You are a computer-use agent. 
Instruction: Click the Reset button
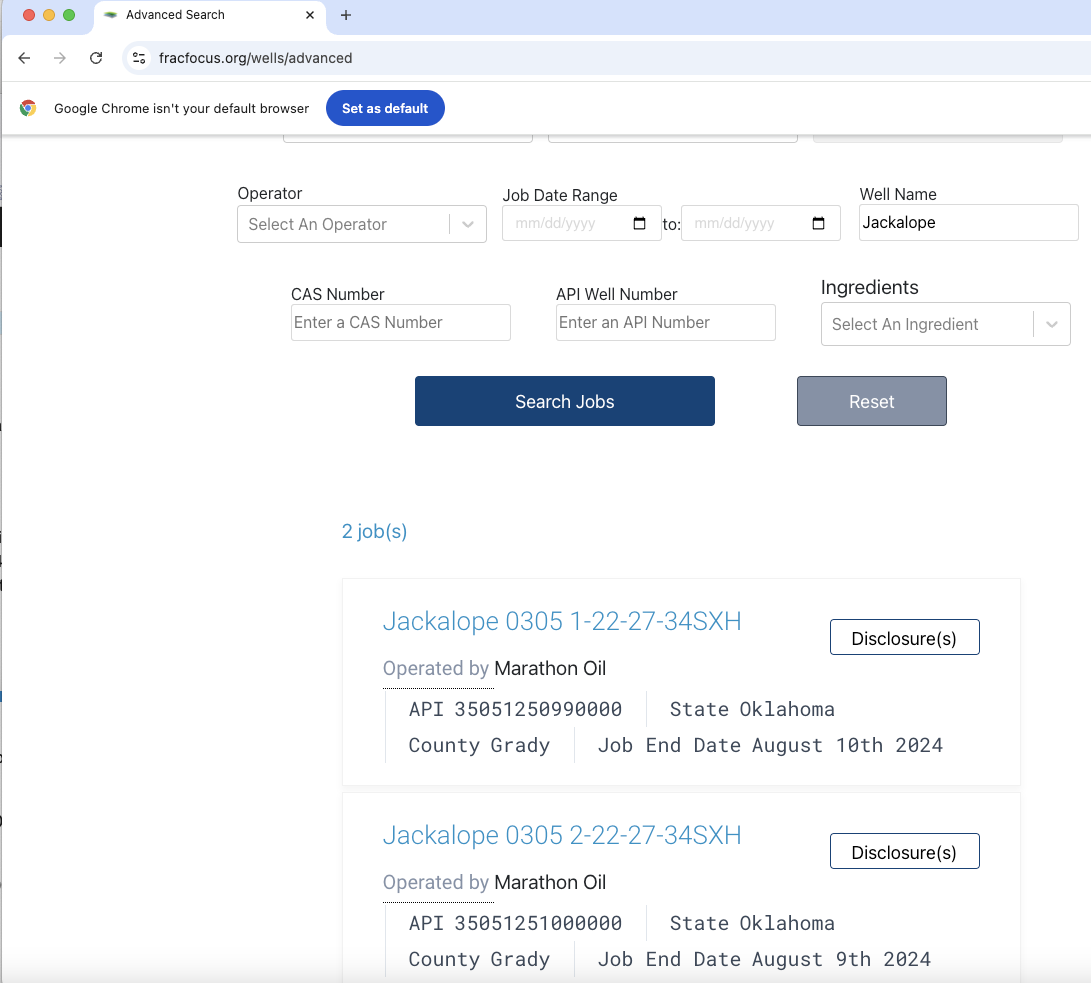[x=871, y=401]
